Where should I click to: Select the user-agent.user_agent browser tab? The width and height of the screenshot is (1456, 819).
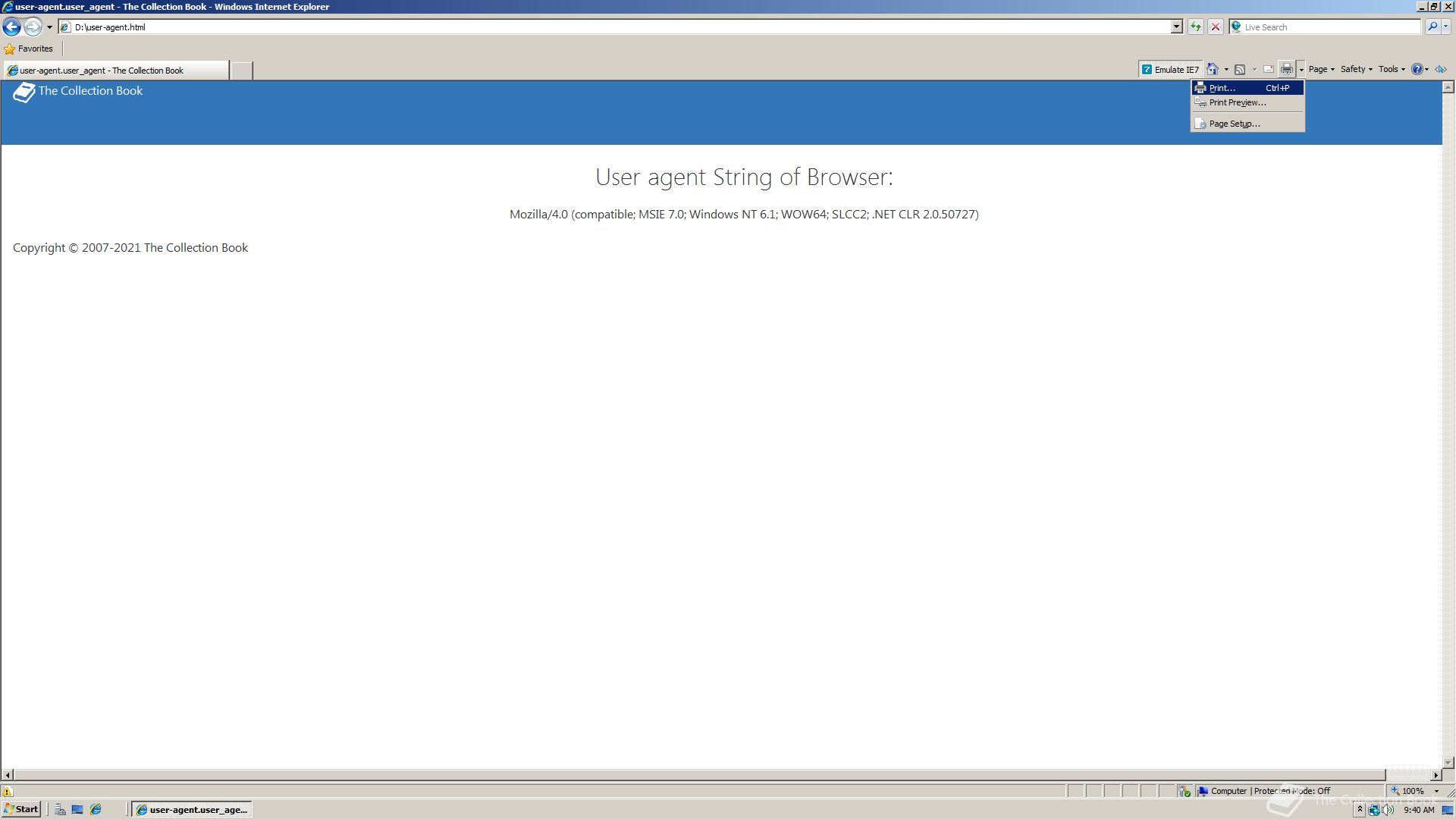click(x=116, y=71)
